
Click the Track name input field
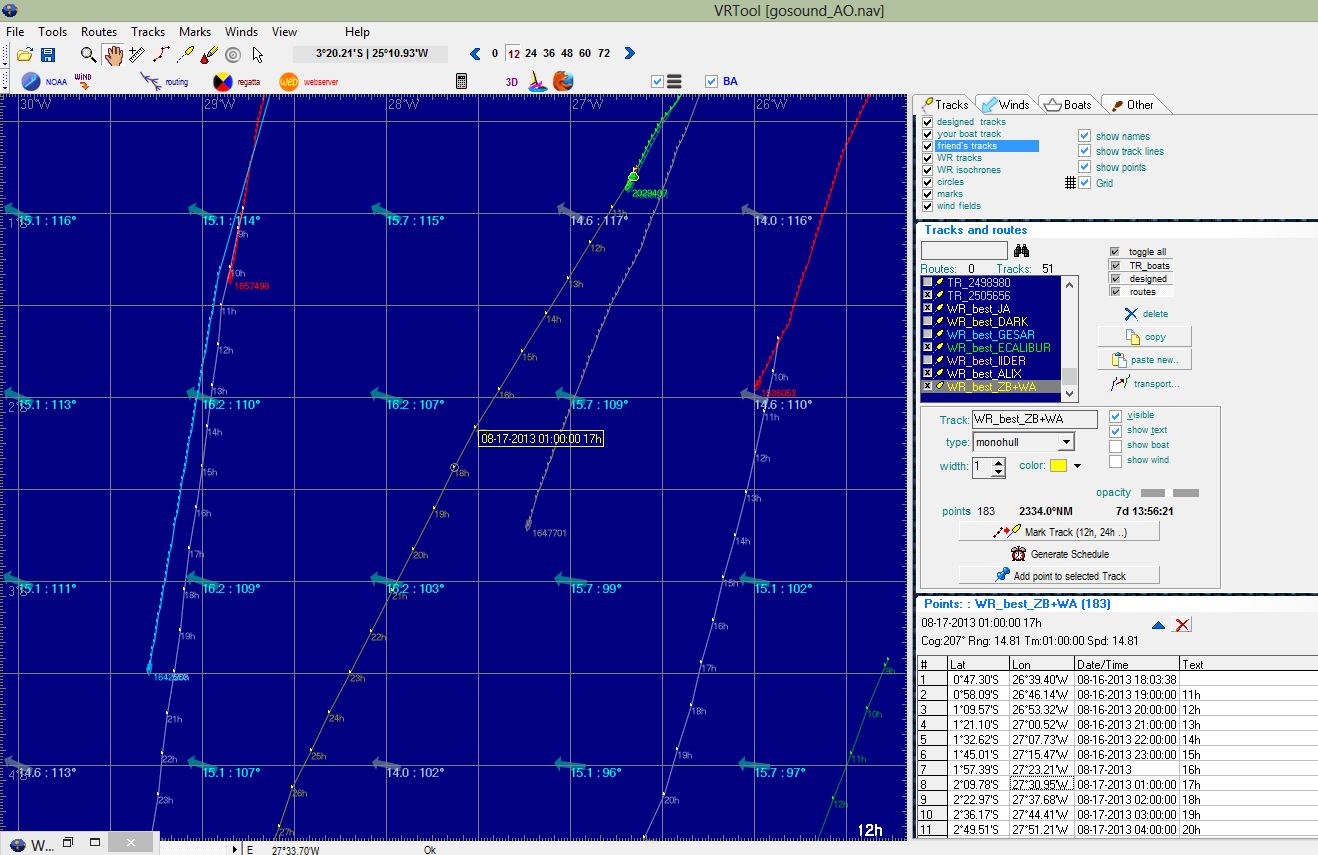(x=1034, y=420)
